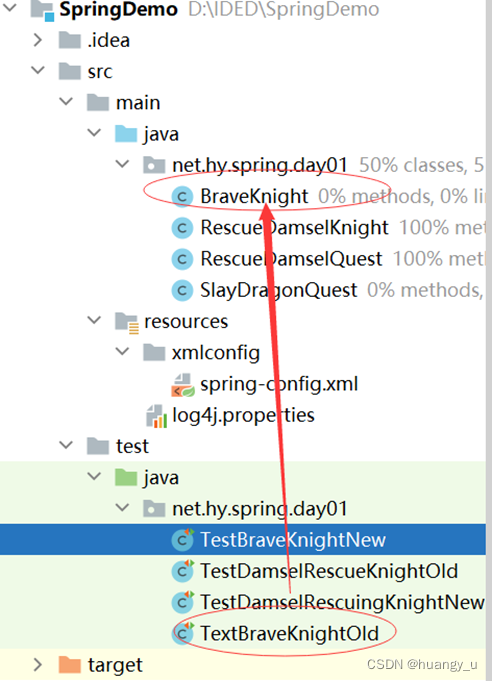Expand the target folder arrow
This screenshot has width=492, height=681.
point(38,664)
